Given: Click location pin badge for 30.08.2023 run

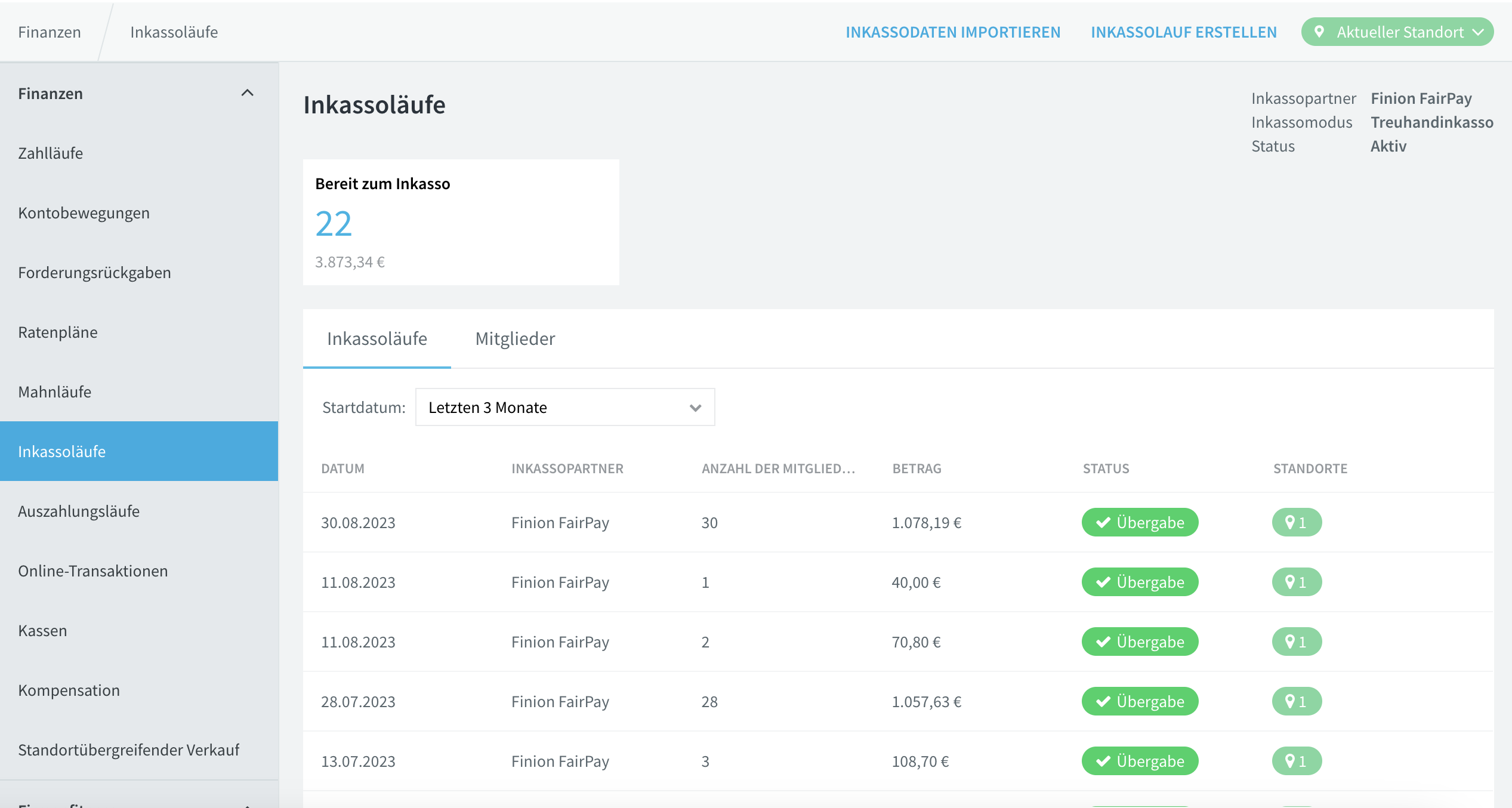Looking at the screenshot, I should coord(1297,522).
